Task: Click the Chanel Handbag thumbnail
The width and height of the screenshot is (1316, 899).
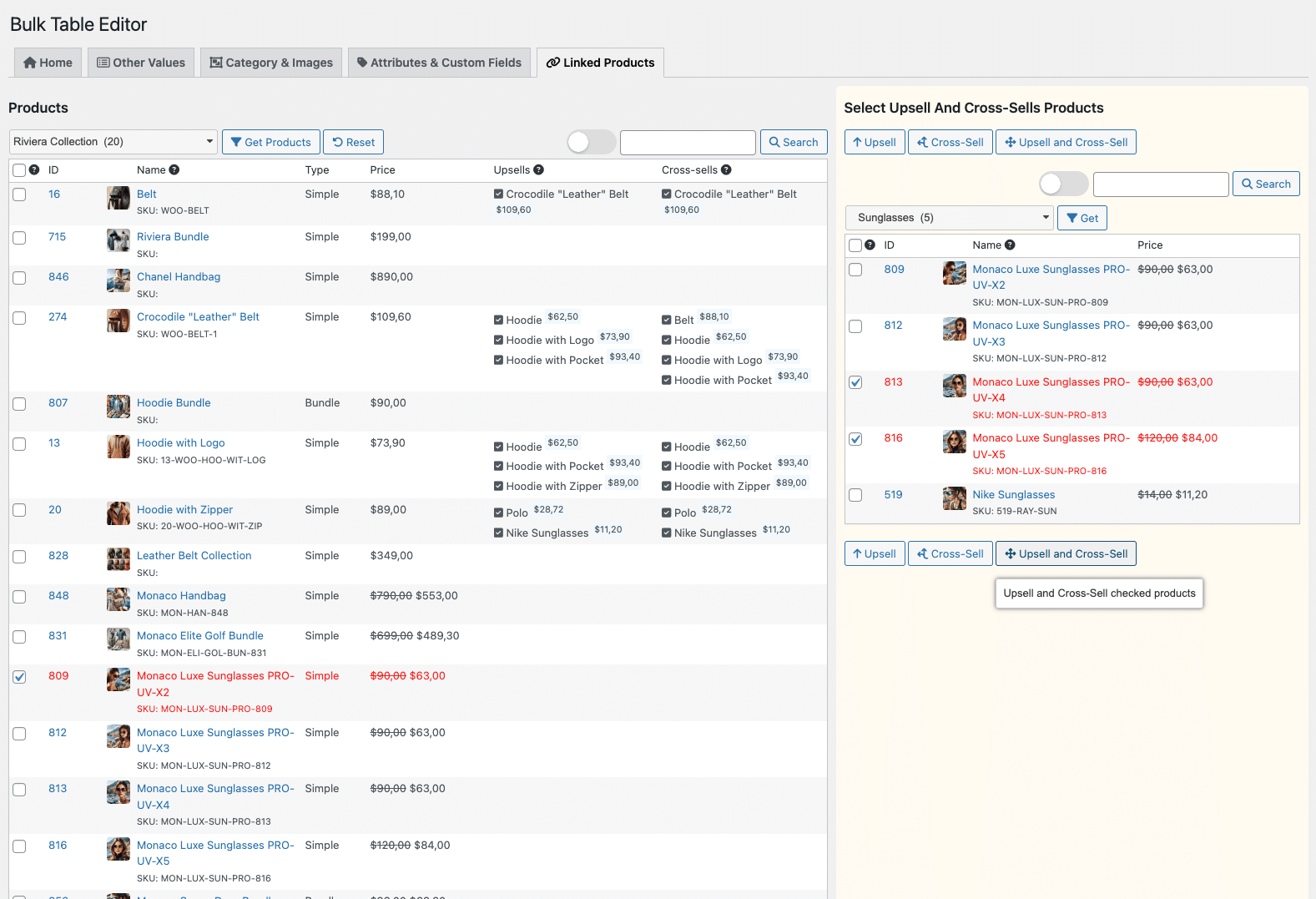Action: pyautogui.click(x=118, y=280)
